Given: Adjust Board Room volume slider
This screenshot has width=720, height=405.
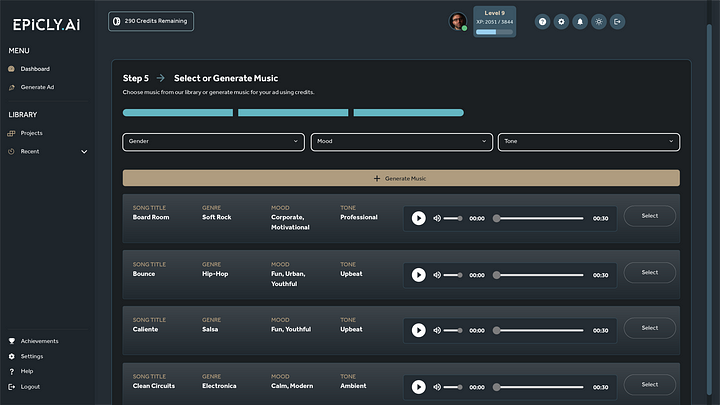Looking at the screenshot, I should click(453, 218).
